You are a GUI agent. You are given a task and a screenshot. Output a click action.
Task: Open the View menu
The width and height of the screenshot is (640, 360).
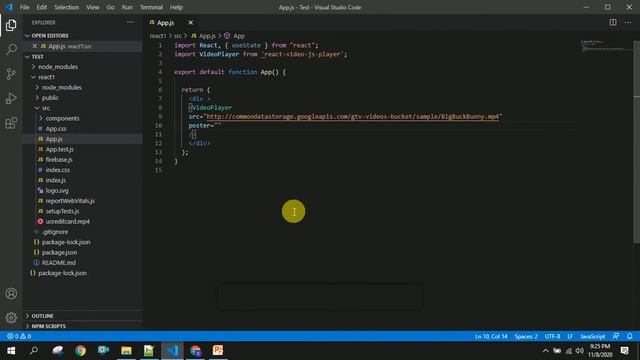(x=93, y=7)
